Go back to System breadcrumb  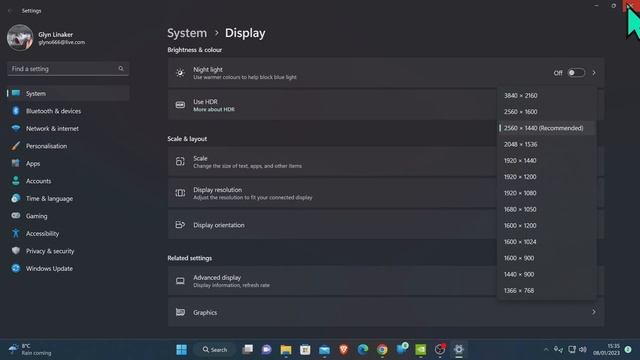[x=187, y=33]
